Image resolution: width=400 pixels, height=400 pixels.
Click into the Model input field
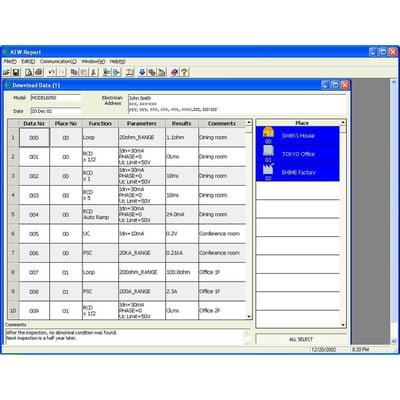coord(56,98)
